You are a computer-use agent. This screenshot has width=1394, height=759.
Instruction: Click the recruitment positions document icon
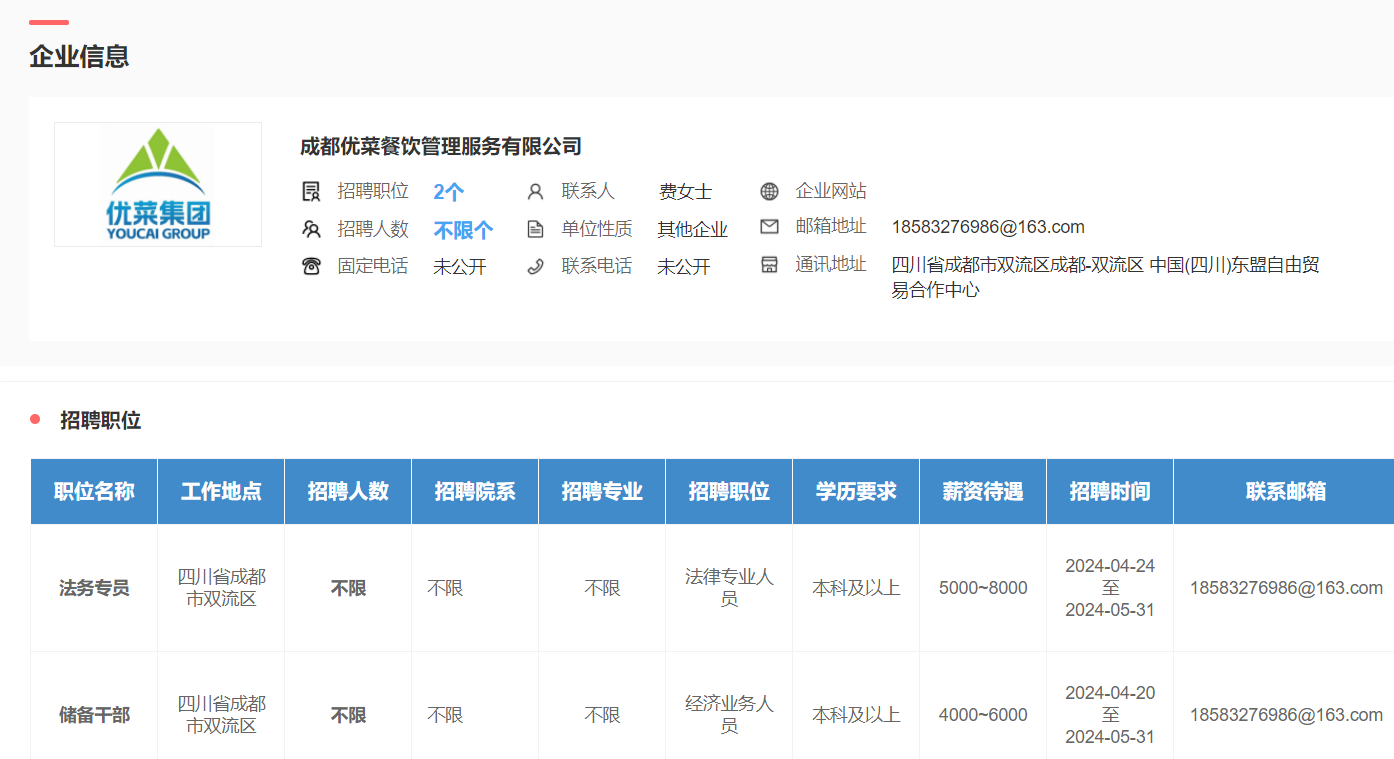[311, 191]
